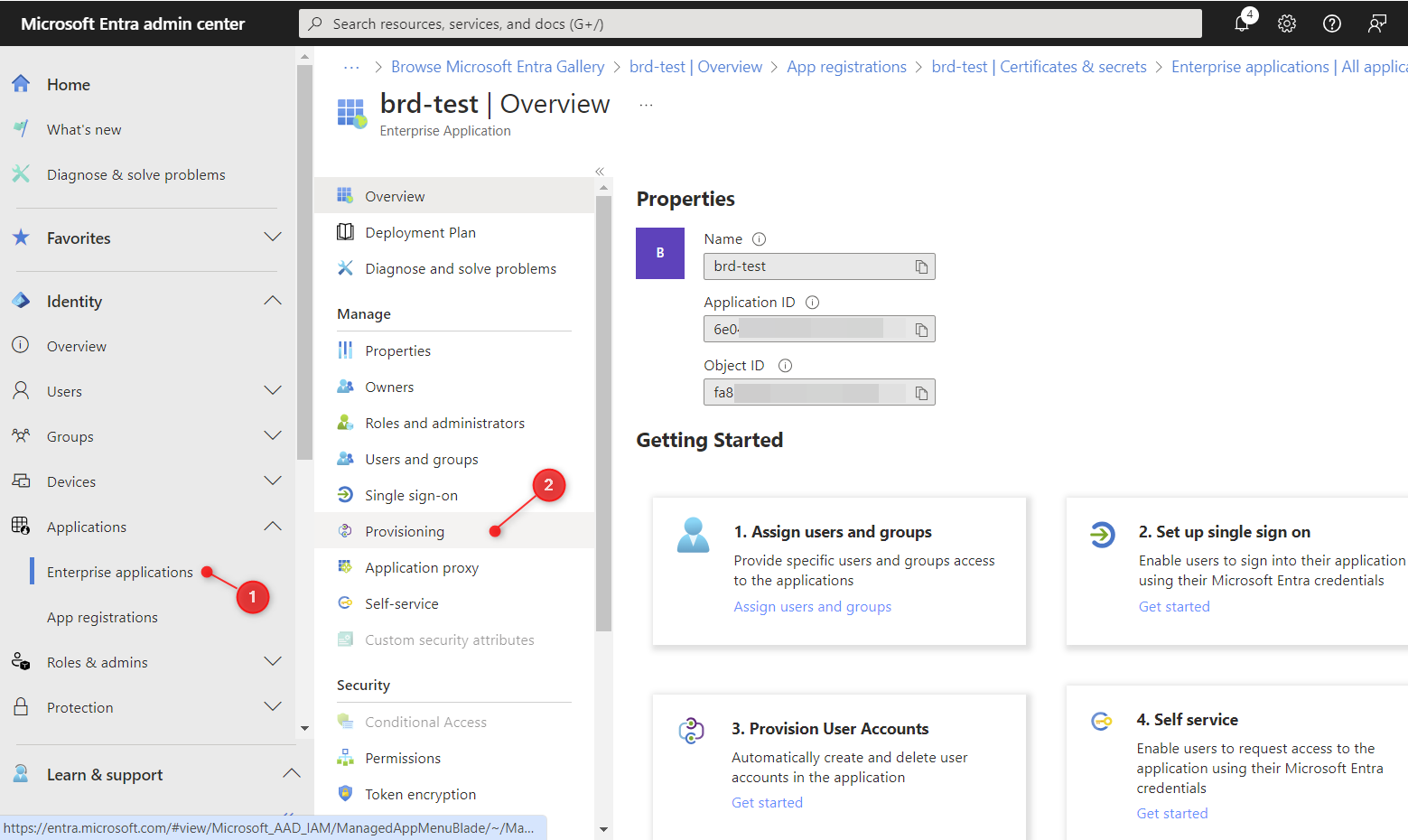Go to brd-test | Overview breadcrumb

point(695,67)
